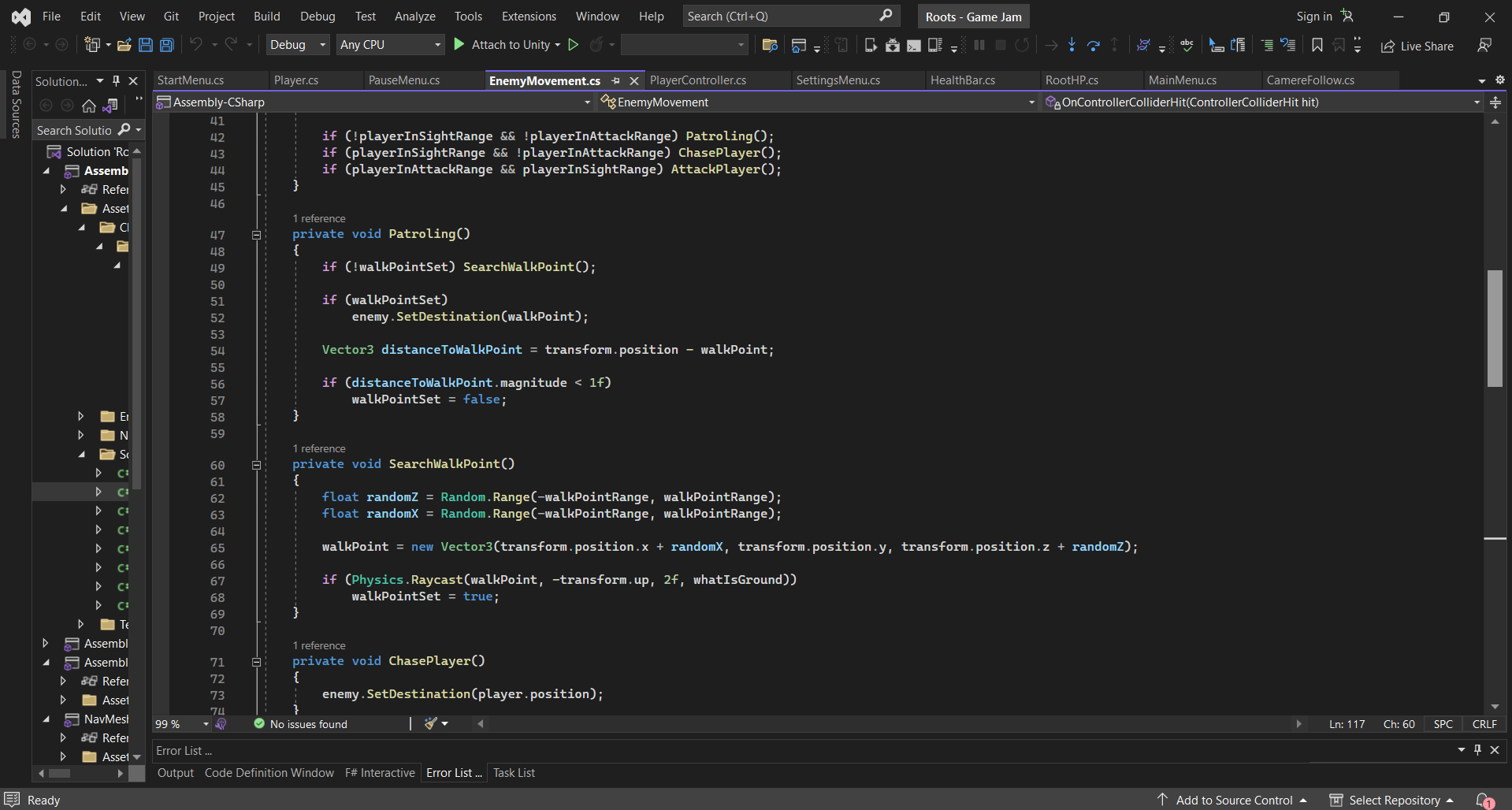Click the New Project toolbar icon
Image resolution: width=1512 pixels, height=810 pixels.
click(x=92, y=45)
